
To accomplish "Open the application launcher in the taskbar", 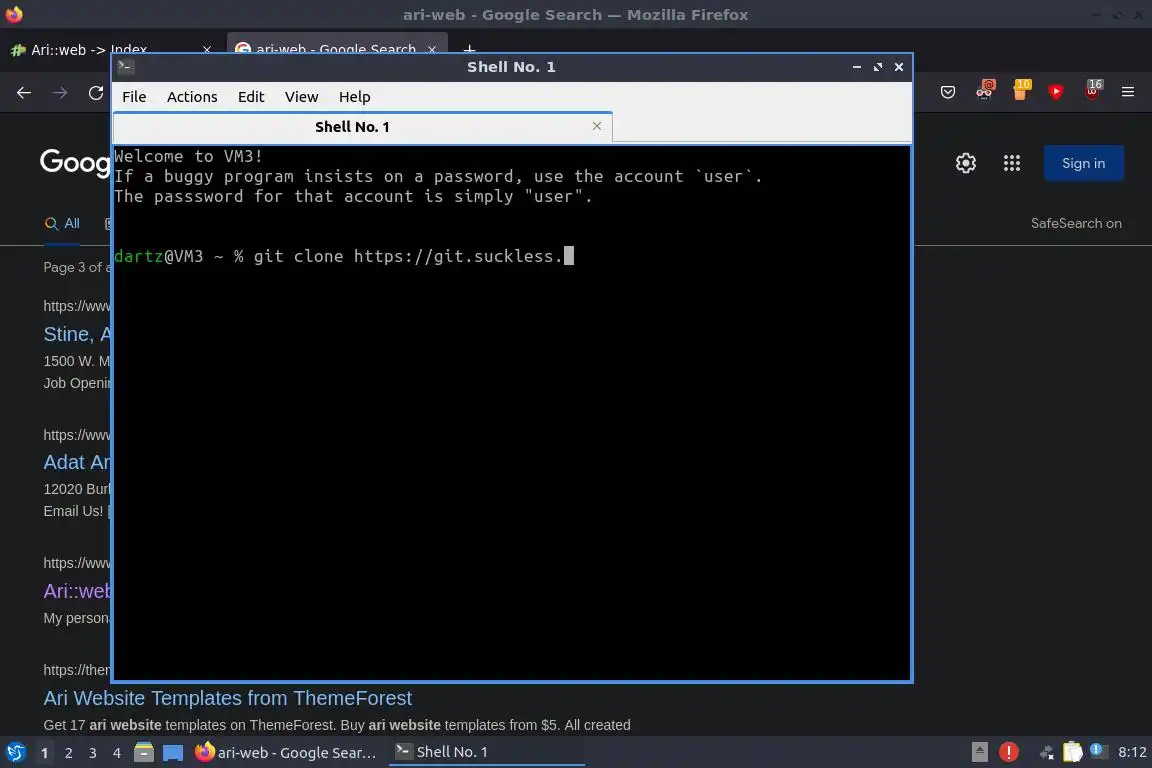I will click(x=15, y=753).
